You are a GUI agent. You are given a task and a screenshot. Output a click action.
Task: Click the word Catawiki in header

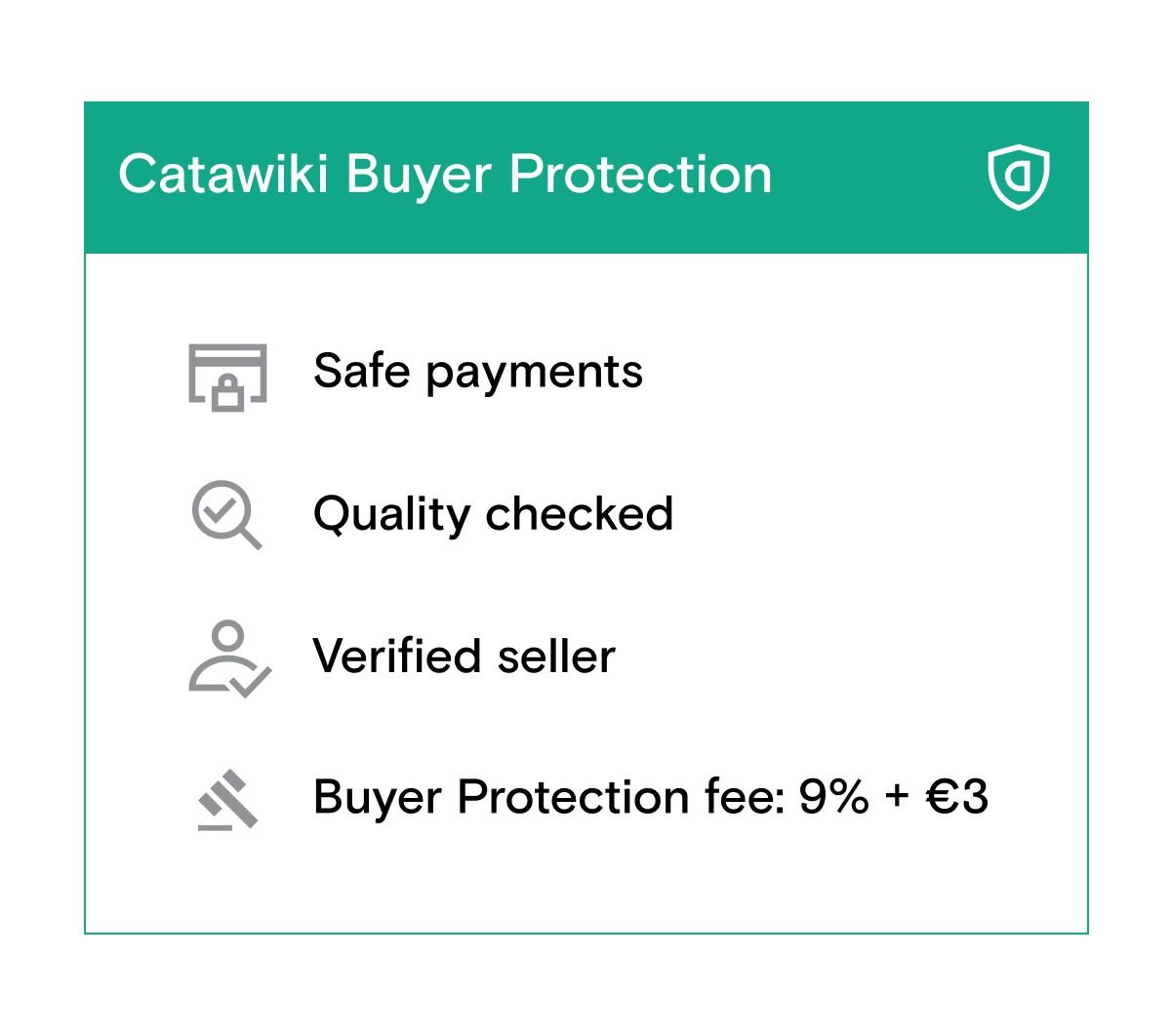tap(222, 176)
